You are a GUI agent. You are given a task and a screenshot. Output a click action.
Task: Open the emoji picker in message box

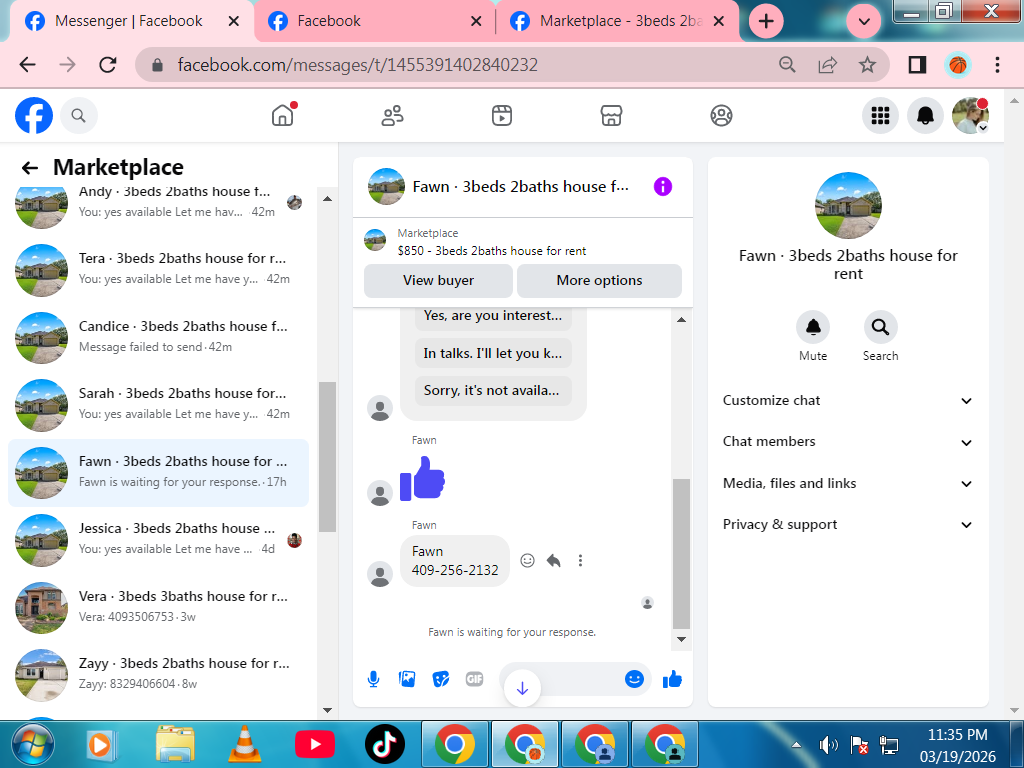click(634, 679)
